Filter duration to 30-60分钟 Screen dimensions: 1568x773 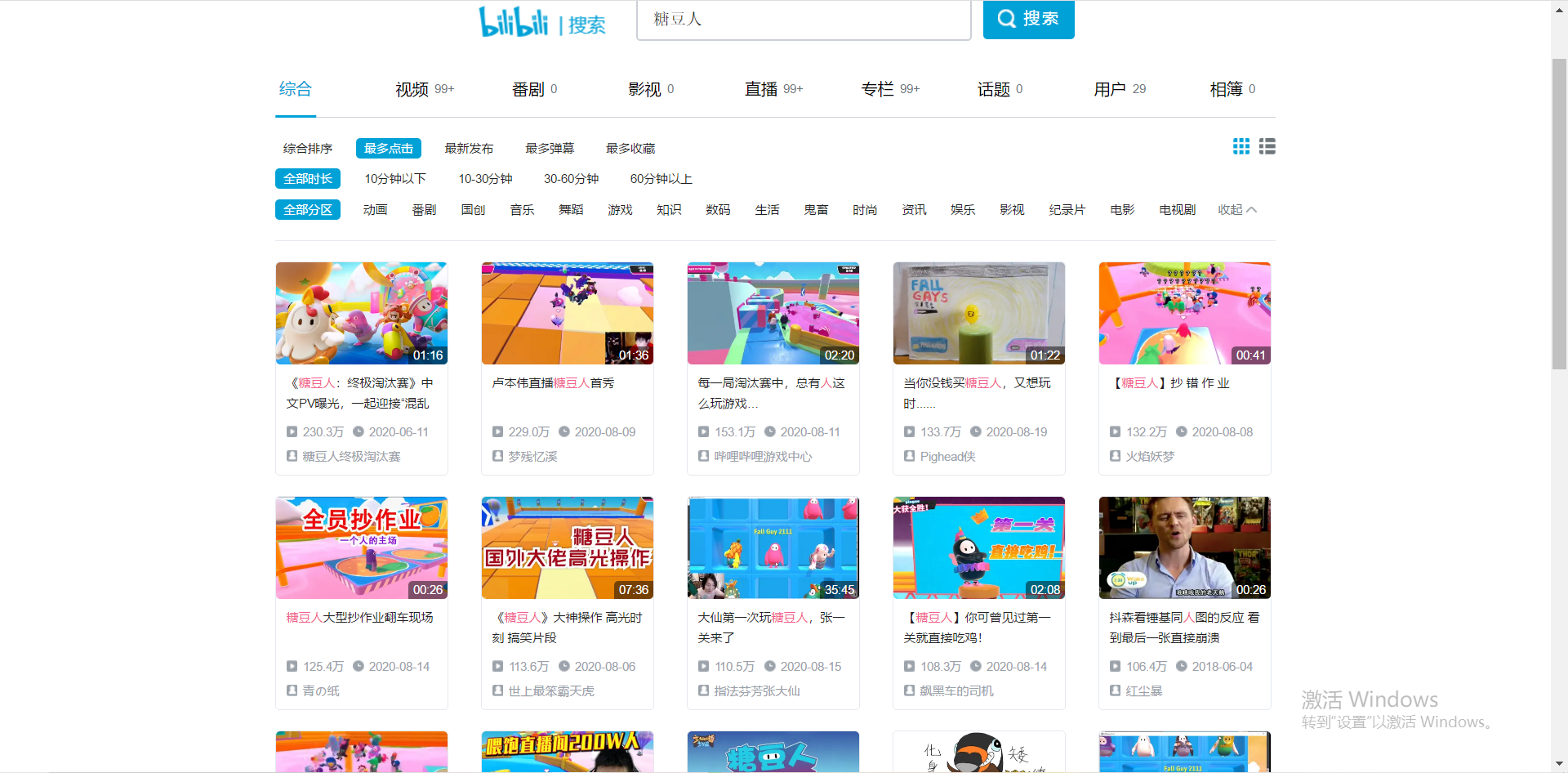[572, 178]
